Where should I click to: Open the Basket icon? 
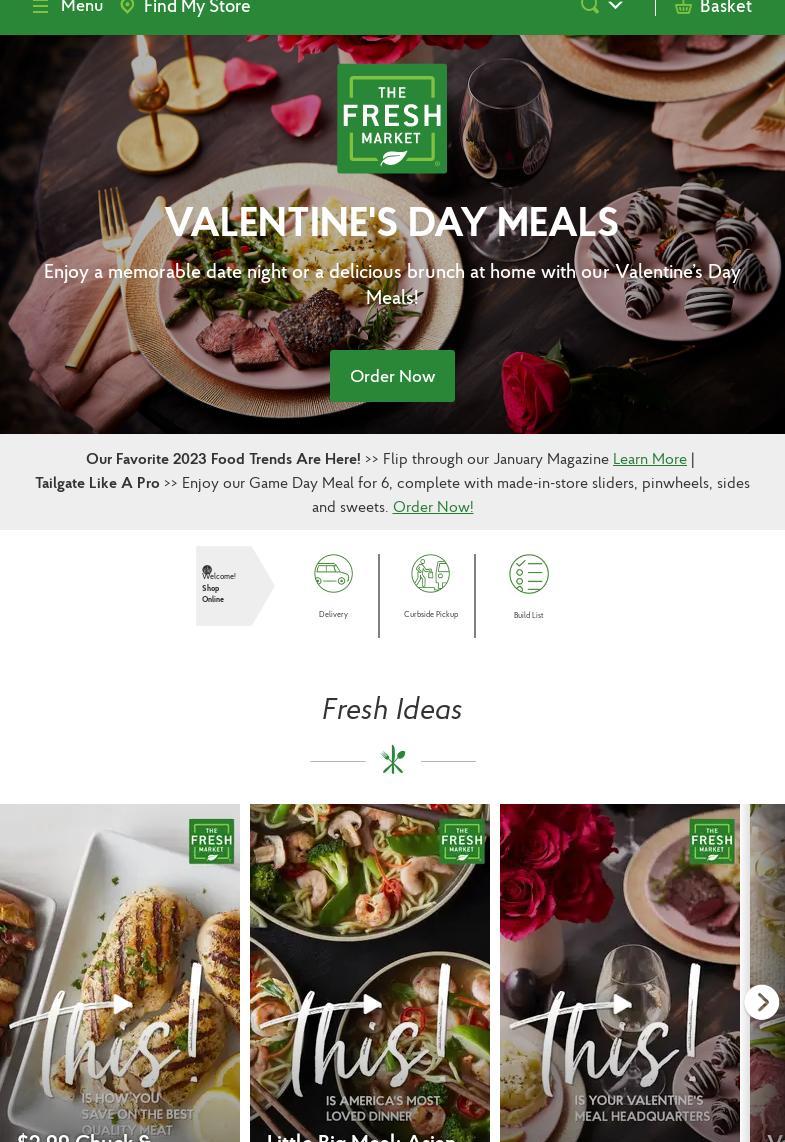point(683,7)
